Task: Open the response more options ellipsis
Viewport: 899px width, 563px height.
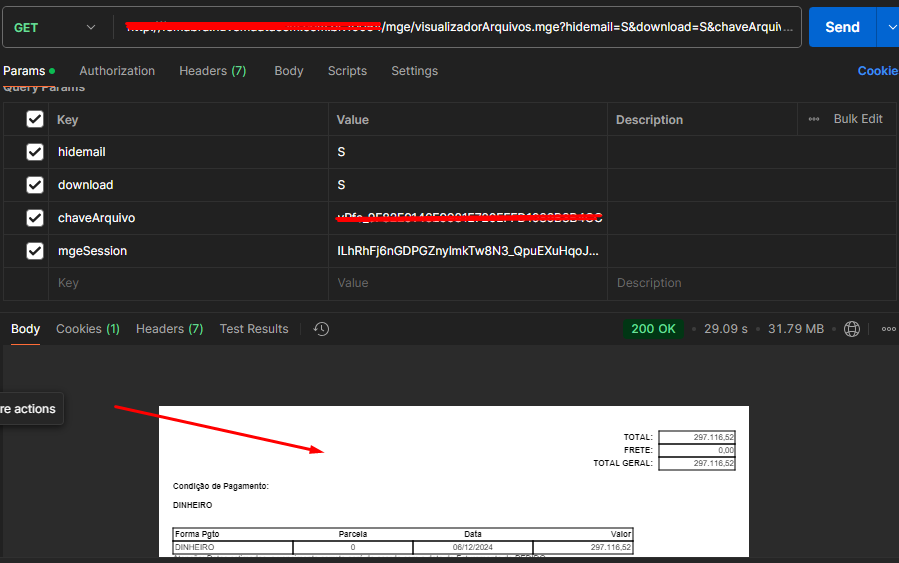Action: point(888,329)
